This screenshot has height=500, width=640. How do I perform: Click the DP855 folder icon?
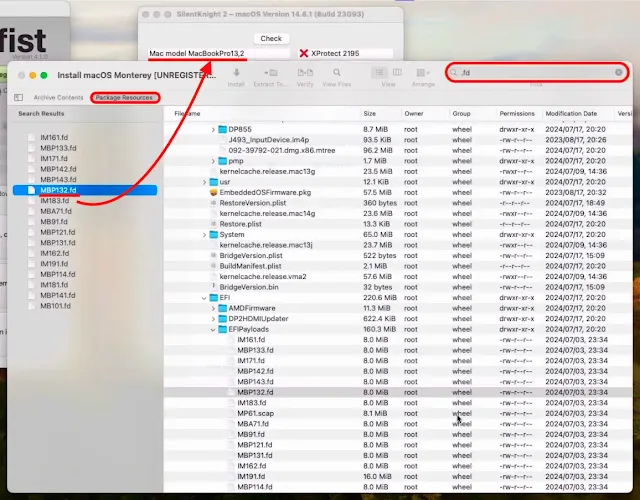click(222, 129)
